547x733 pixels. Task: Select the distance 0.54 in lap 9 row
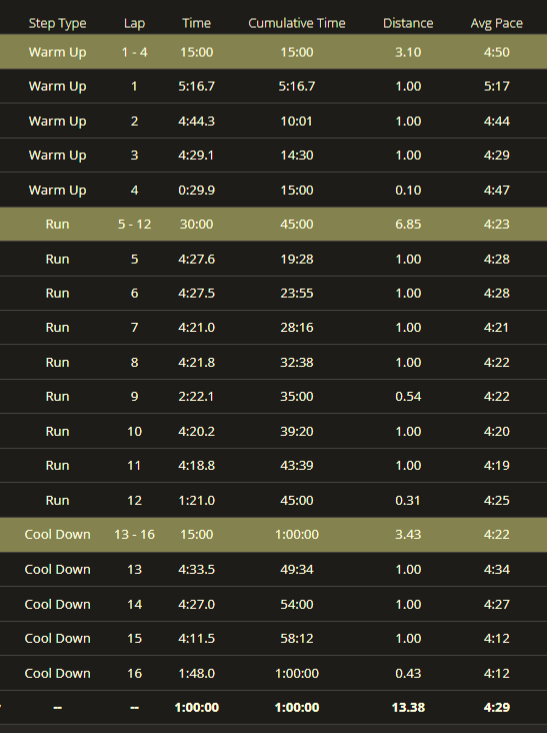pyautogui.click(x=408, y=396)
